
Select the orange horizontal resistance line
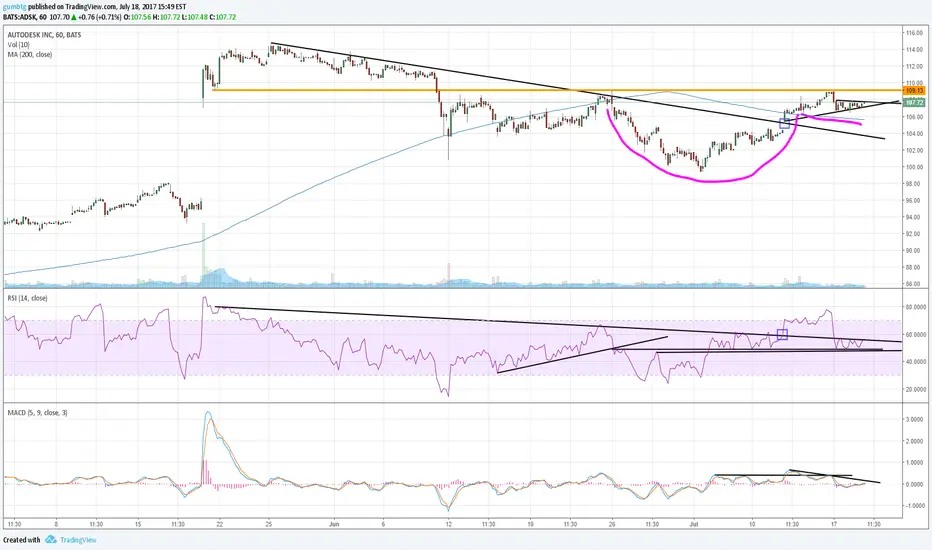tap(557, 90)
